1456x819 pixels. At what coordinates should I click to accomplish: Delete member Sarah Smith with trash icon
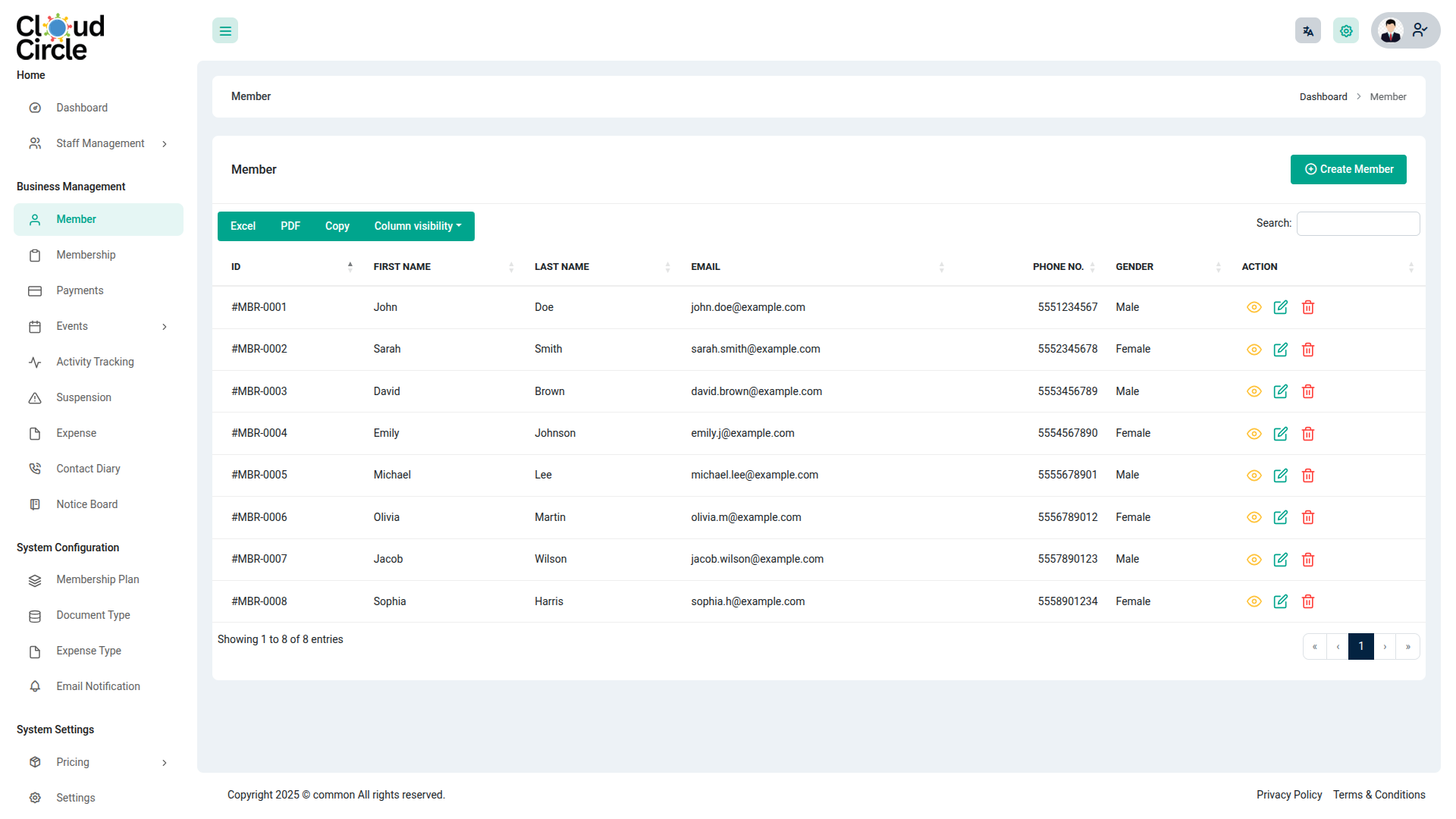(1307, 350)
